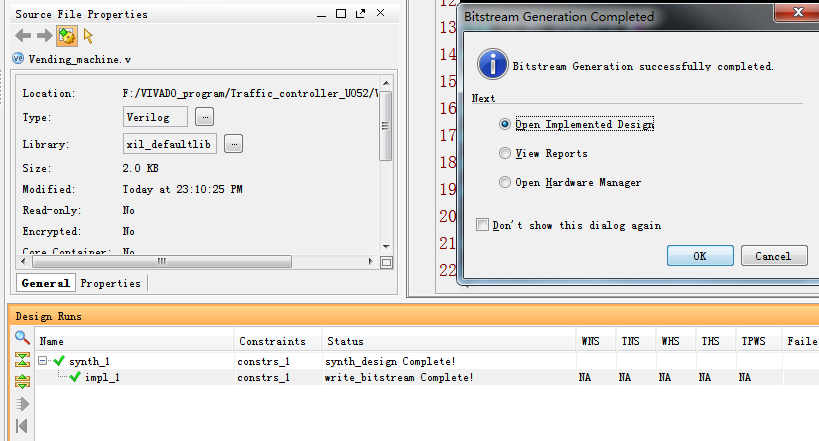Click properties horizontal scrollbar left arrow

23,261
